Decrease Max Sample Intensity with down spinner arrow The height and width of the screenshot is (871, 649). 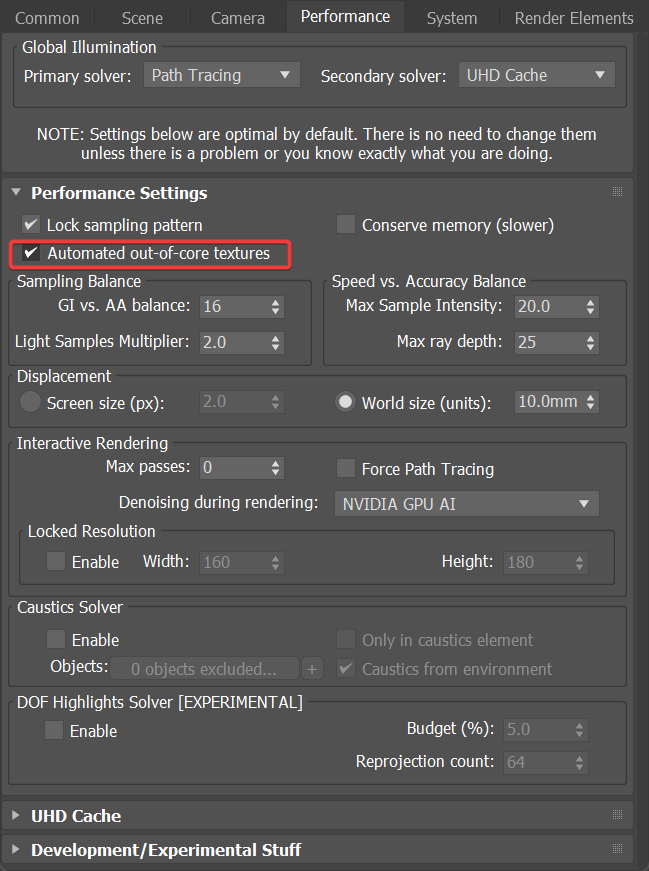pyautogui.click(x=591, y=312)
